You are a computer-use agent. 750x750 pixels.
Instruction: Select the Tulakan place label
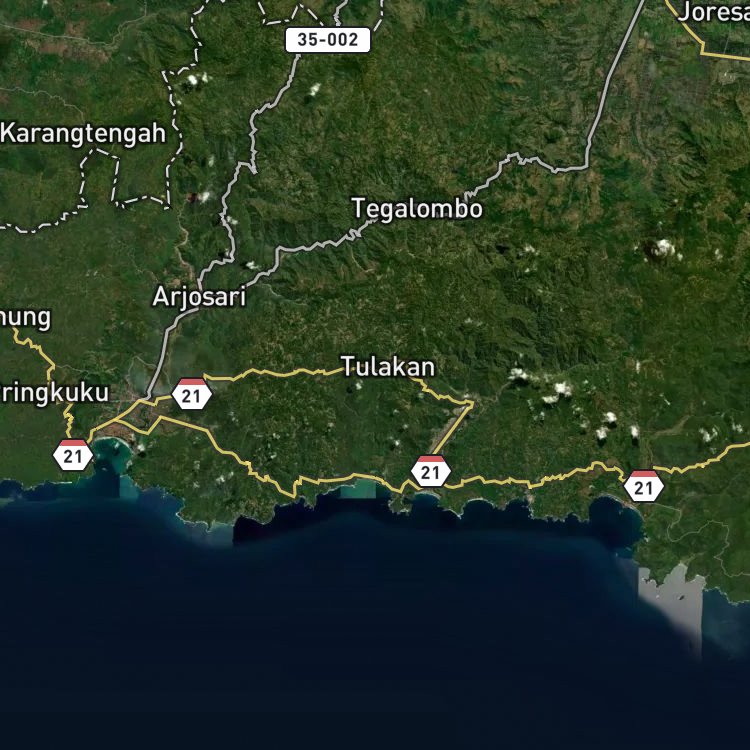387,367
